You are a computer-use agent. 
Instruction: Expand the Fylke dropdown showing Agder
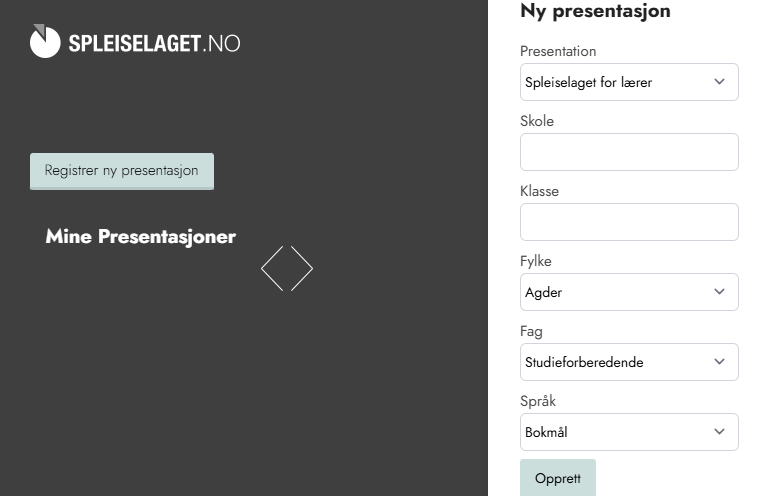629,292
